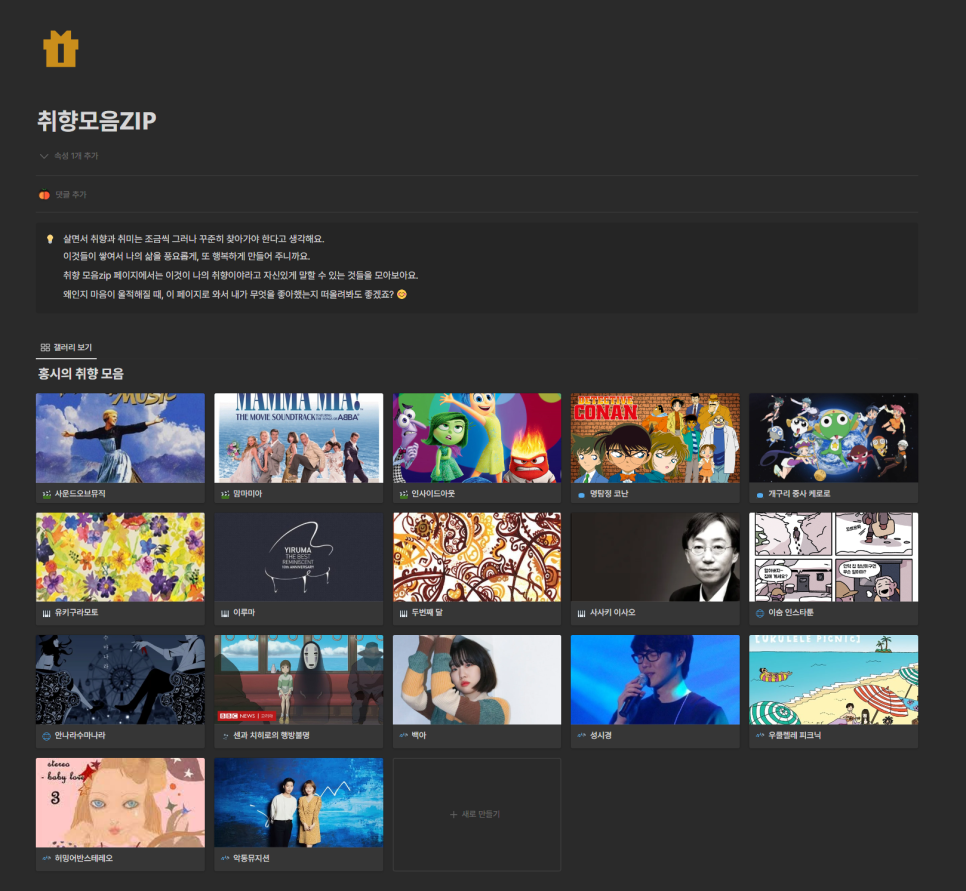This screenshot has width=966, height=891.
Task: Open the four-panel comic strip thumbnail
Action: [x=834, y=557]
